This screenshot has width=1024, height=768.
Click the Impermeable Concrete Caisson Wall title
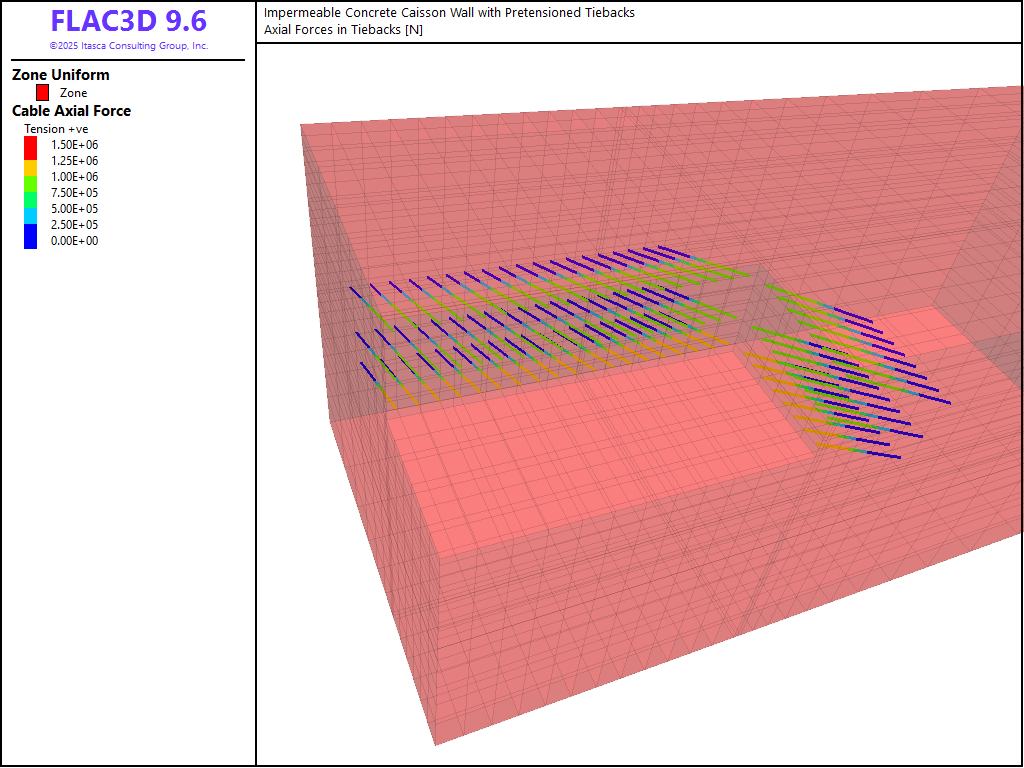tap(449, 13)
